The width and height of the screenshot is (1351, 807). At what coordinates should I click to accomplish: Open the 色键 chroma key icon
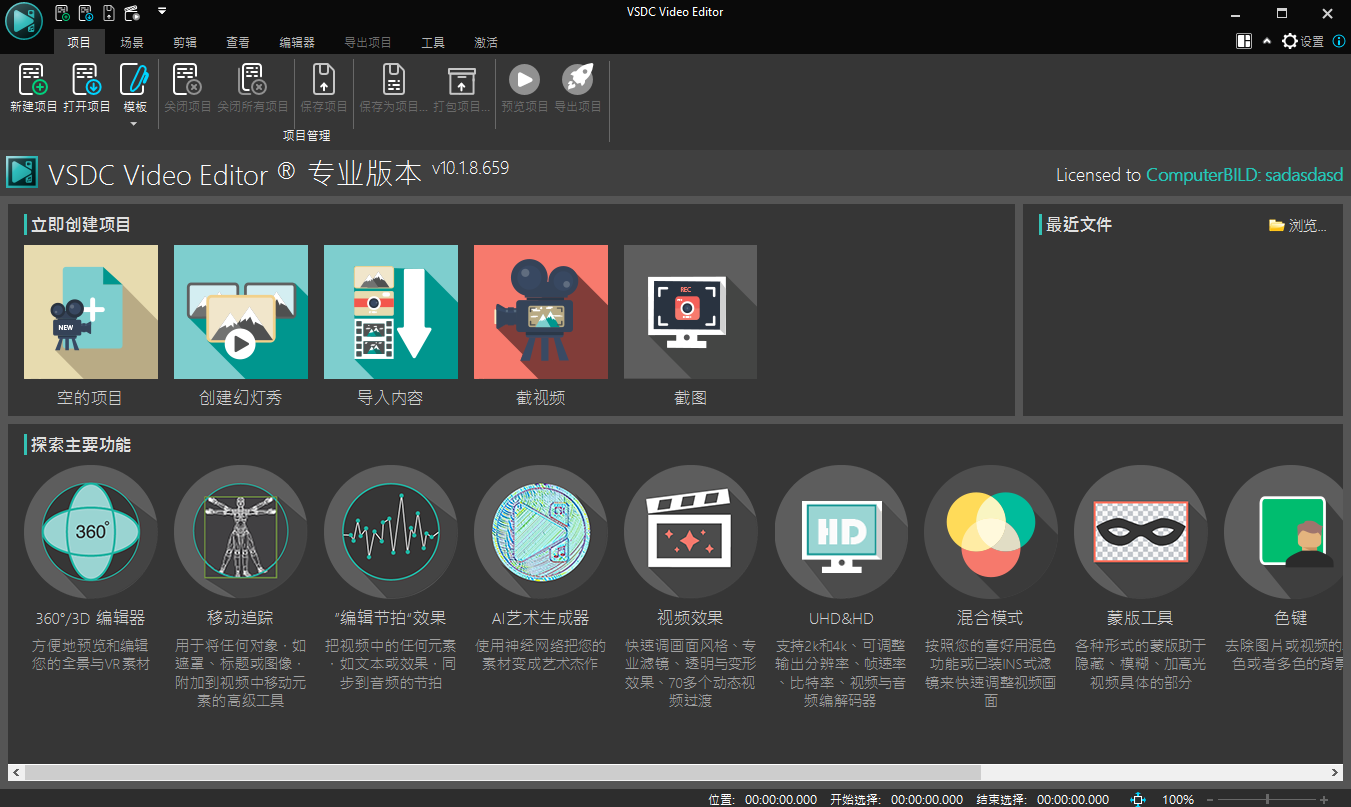click(x=1284, y=532)
